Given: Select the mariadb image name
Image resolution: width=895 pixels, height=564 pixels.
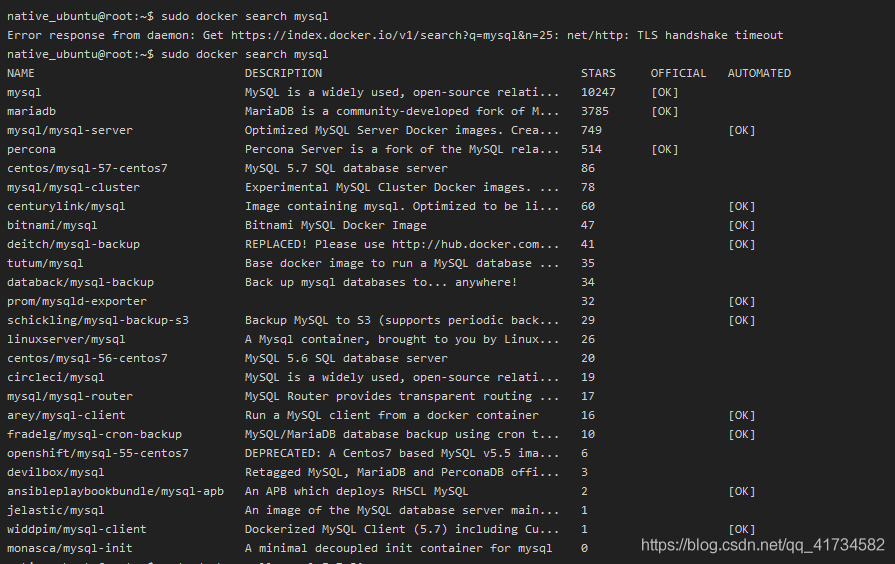Looking at the screenshot, I should (31, 111).
